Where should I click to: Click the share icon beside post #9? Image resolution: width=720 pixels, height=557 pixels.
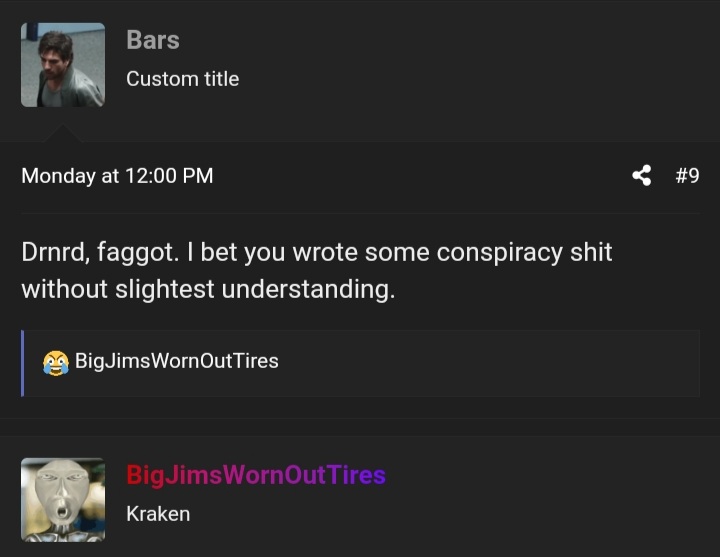tap(641, 175)
